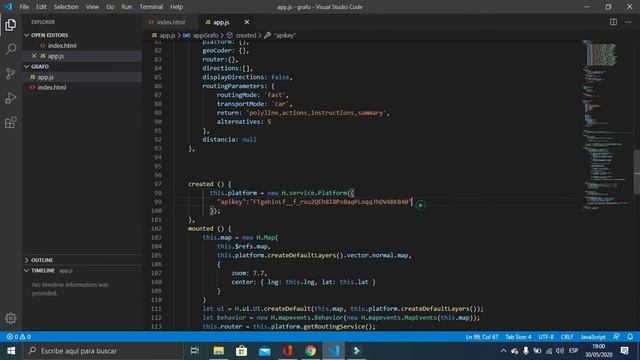
Task: Open the View menu
Action: tap(92, 7)
